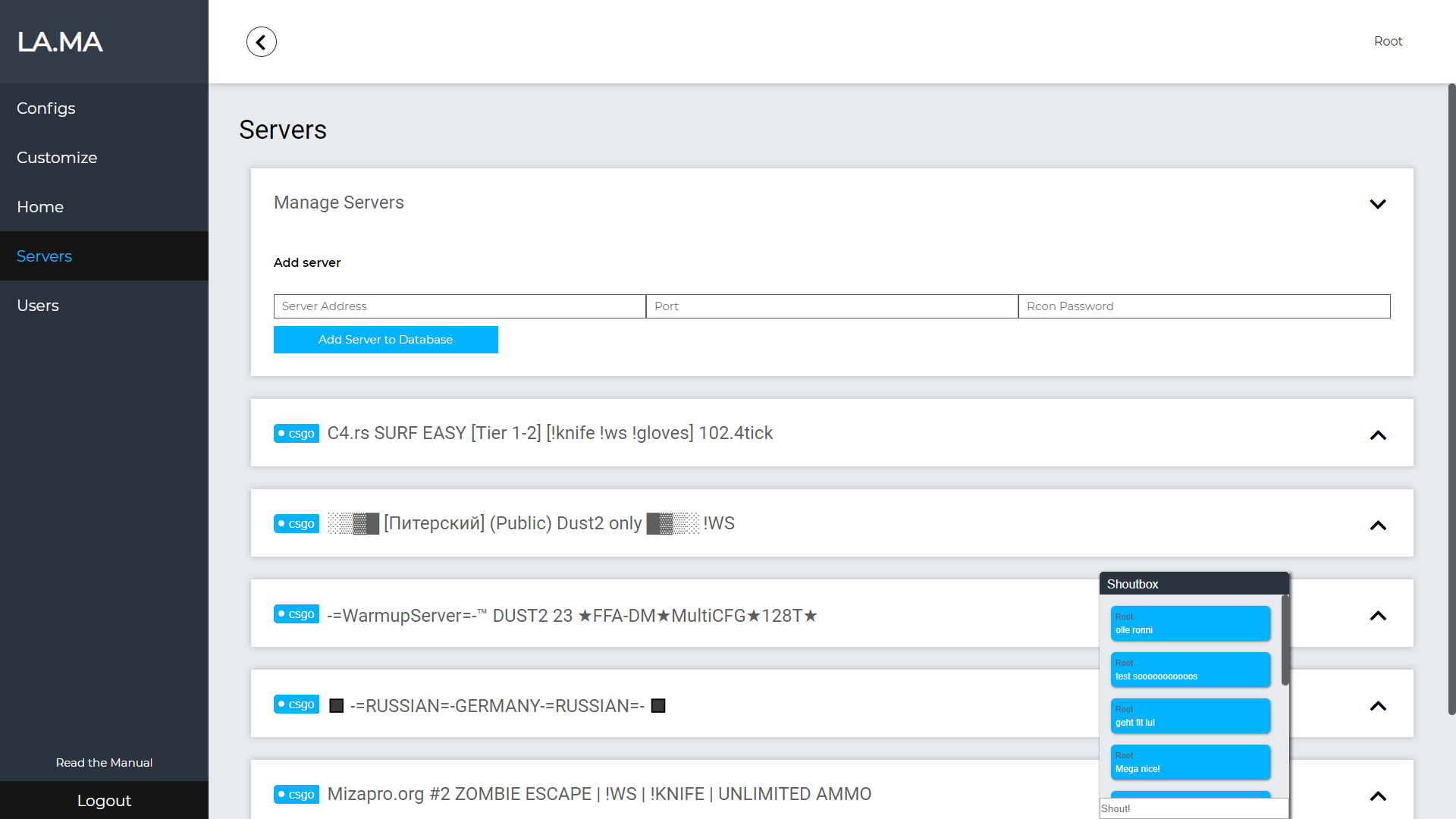Expand the Manage Servers section
Screen dimensions: 1456x819
pyautogui.click(x=1379, y=204)
